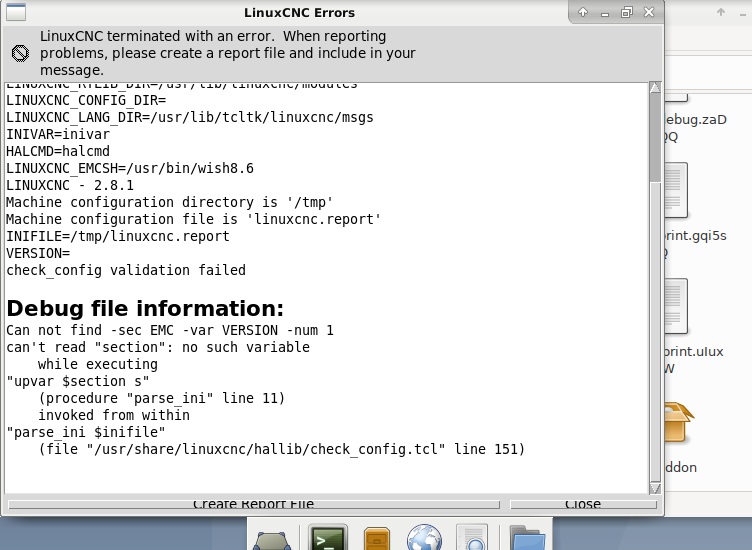Open the Terminal launcher in the dock
The height and width of the screenshot is (550, 752).
pyautogui.click(x=328, y=538)
